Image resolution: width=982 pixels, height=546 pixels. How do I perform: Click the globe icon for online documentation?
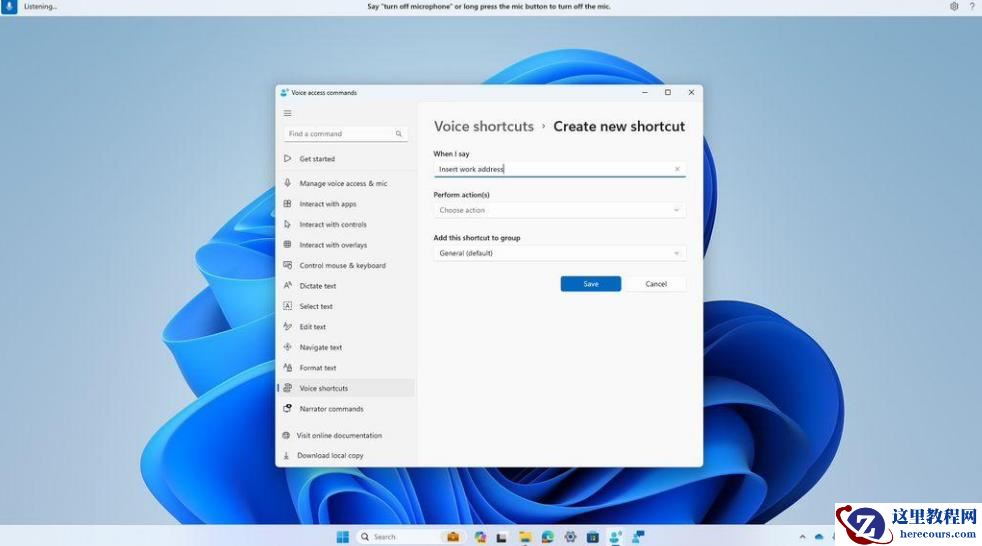pyautogui.click(x=286, y=435)
